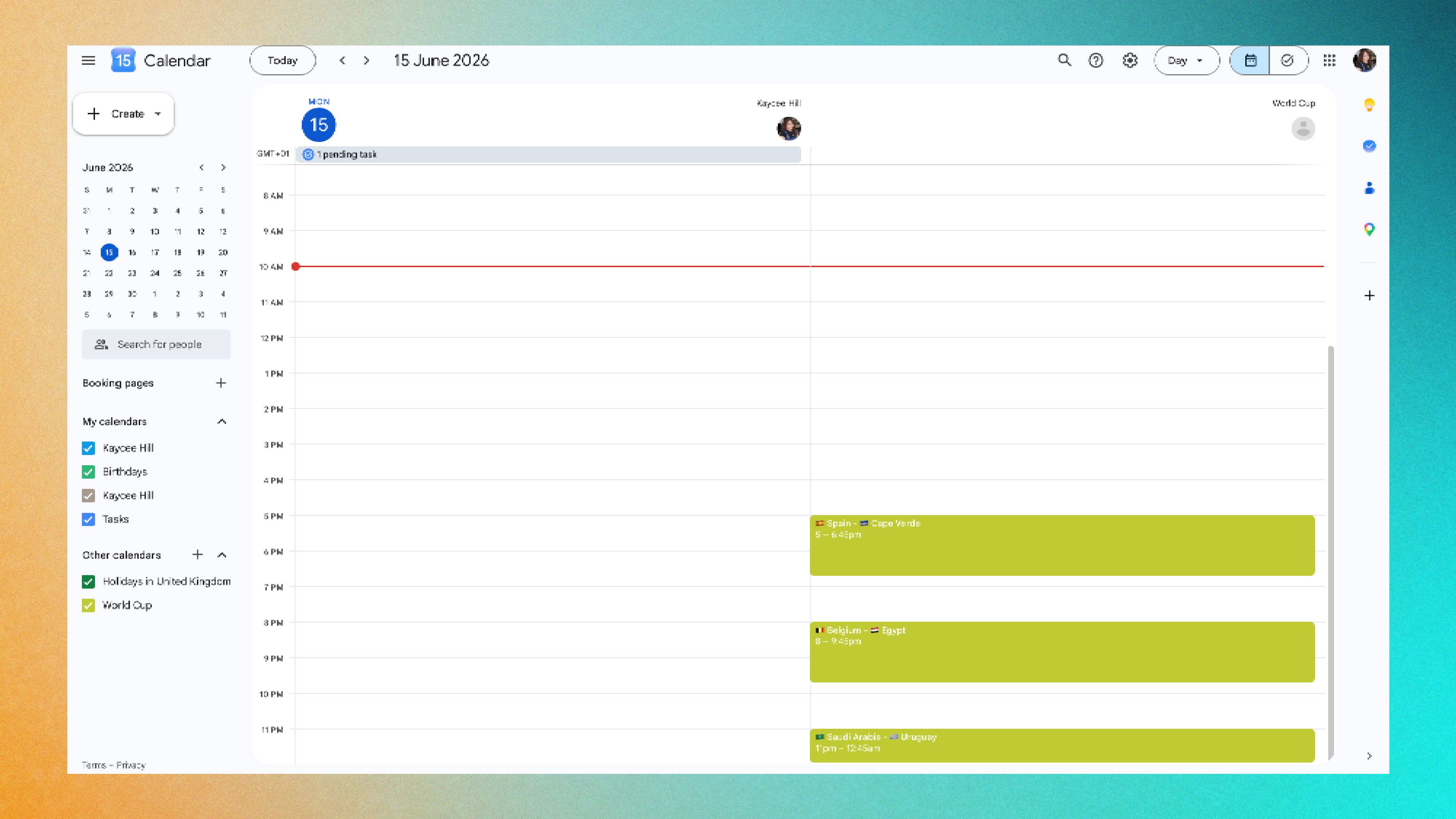
Task: Mini calendar next month arrow
Action: pyautogui.click(x=223, y=167)
